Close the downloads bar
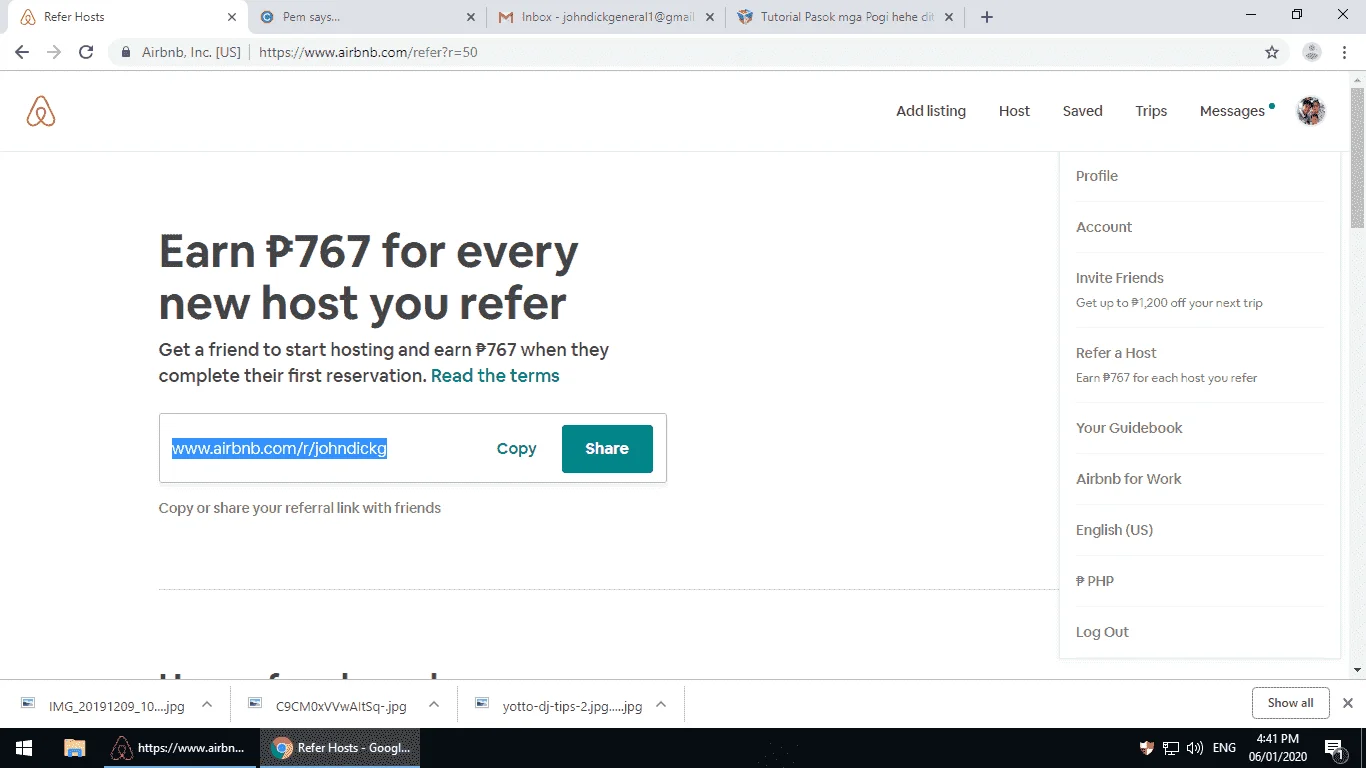Image resolution: width=1366 pixels, height=768 pixels. (x=1348, y=703)
